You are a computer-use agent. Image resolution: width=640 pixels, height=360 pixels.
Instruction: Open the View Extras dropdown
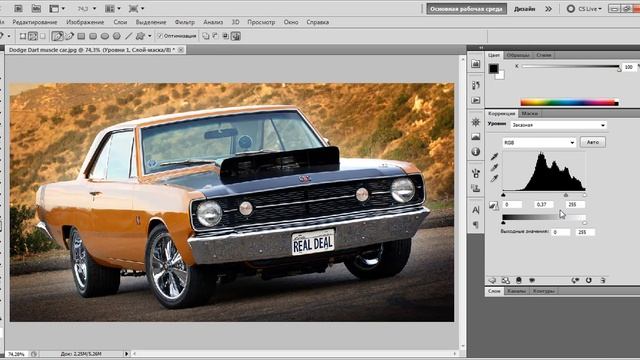57,9
